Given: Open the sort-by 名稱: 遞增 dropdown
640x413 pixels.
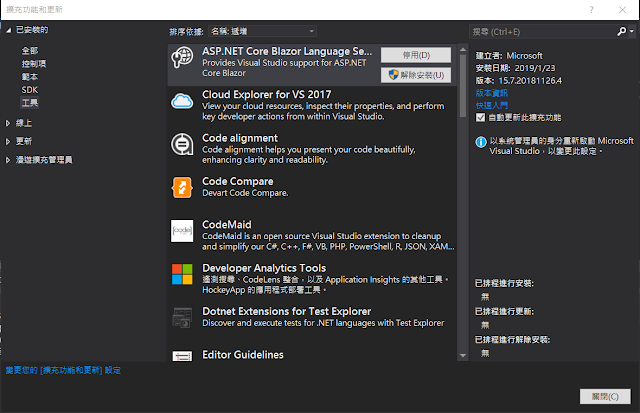Looking at the screenshot, I should (x=262, y=31).
